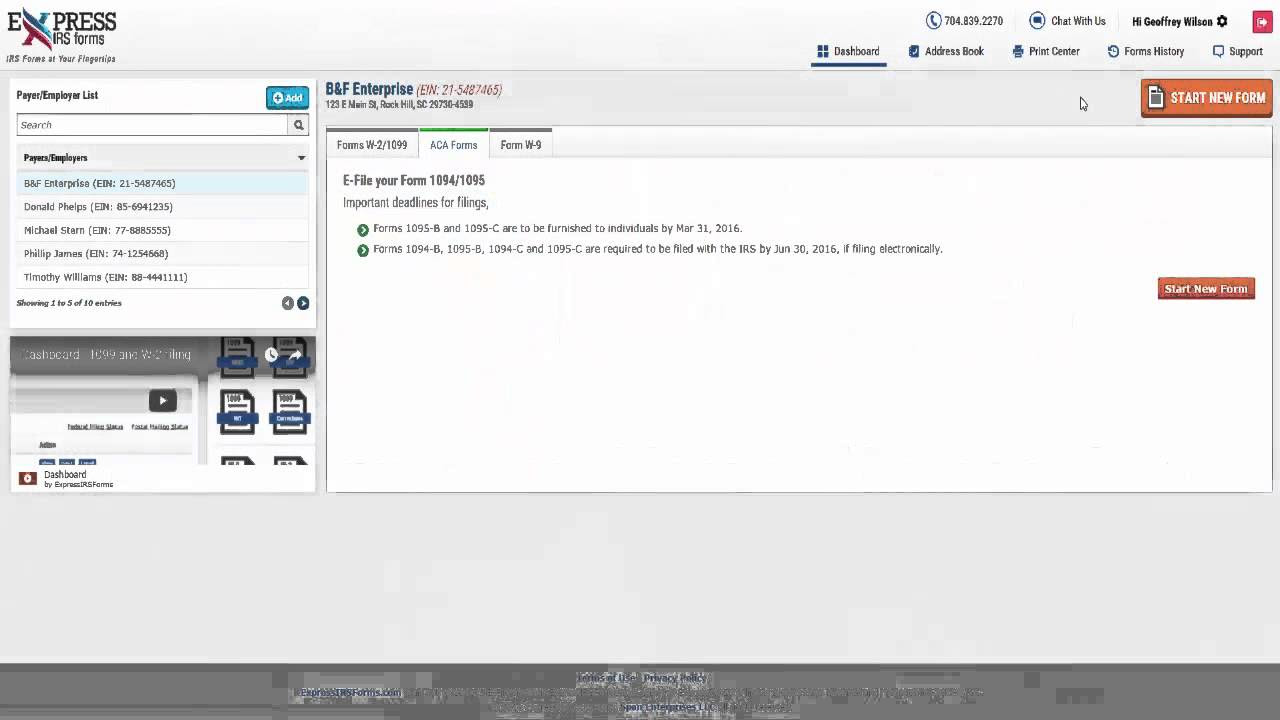The height and width of the screenshot is (720, 1280).
Task: Click the video Watch Later clock icon
Action: [271, 355]
